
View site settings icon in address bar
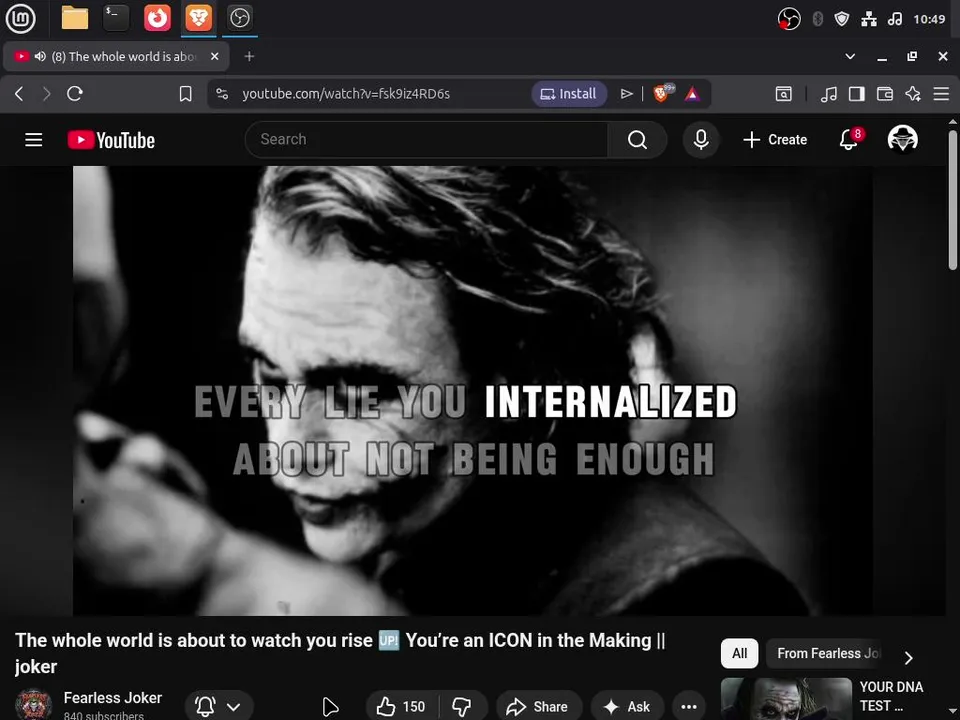pos(222,94)
